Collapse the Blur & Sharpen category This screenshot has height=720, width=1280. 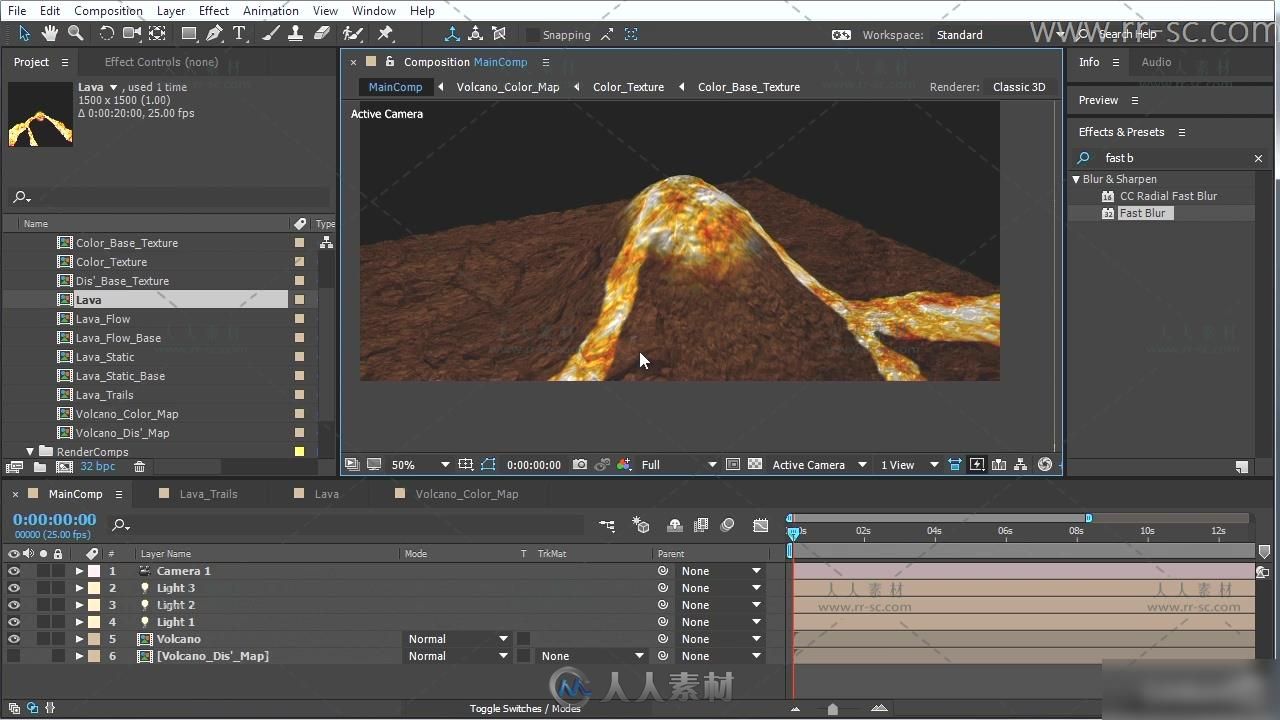coord(1076,179)
